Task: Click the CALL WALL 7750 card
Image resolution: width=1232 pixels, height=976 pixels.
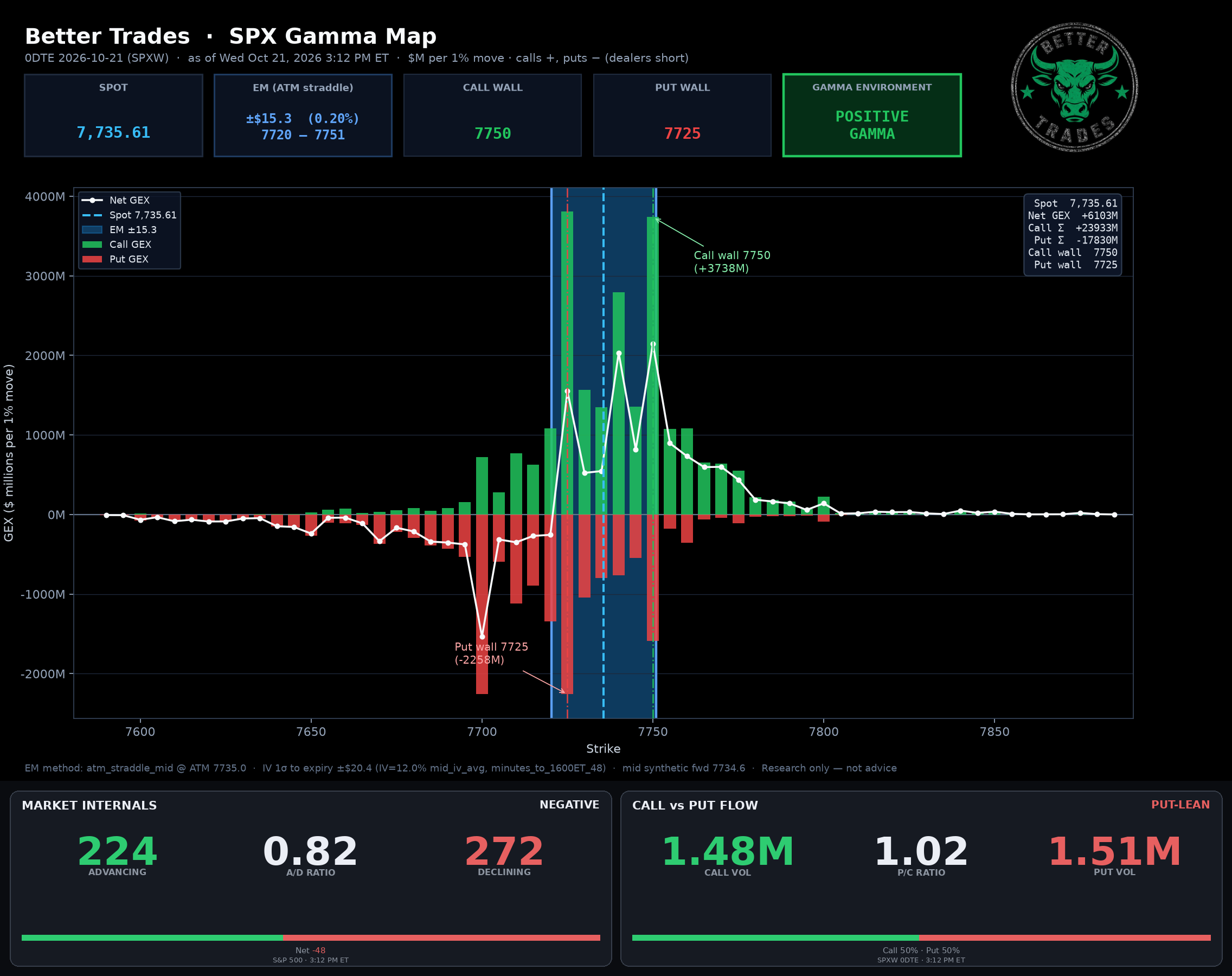Action: click(x=492, y=115)
